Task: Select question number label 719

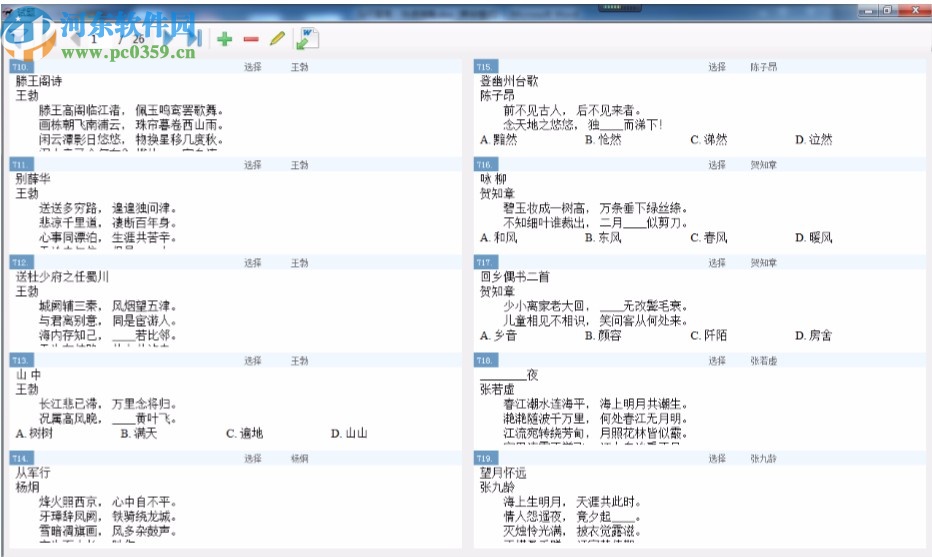Action: pos(485,458)
